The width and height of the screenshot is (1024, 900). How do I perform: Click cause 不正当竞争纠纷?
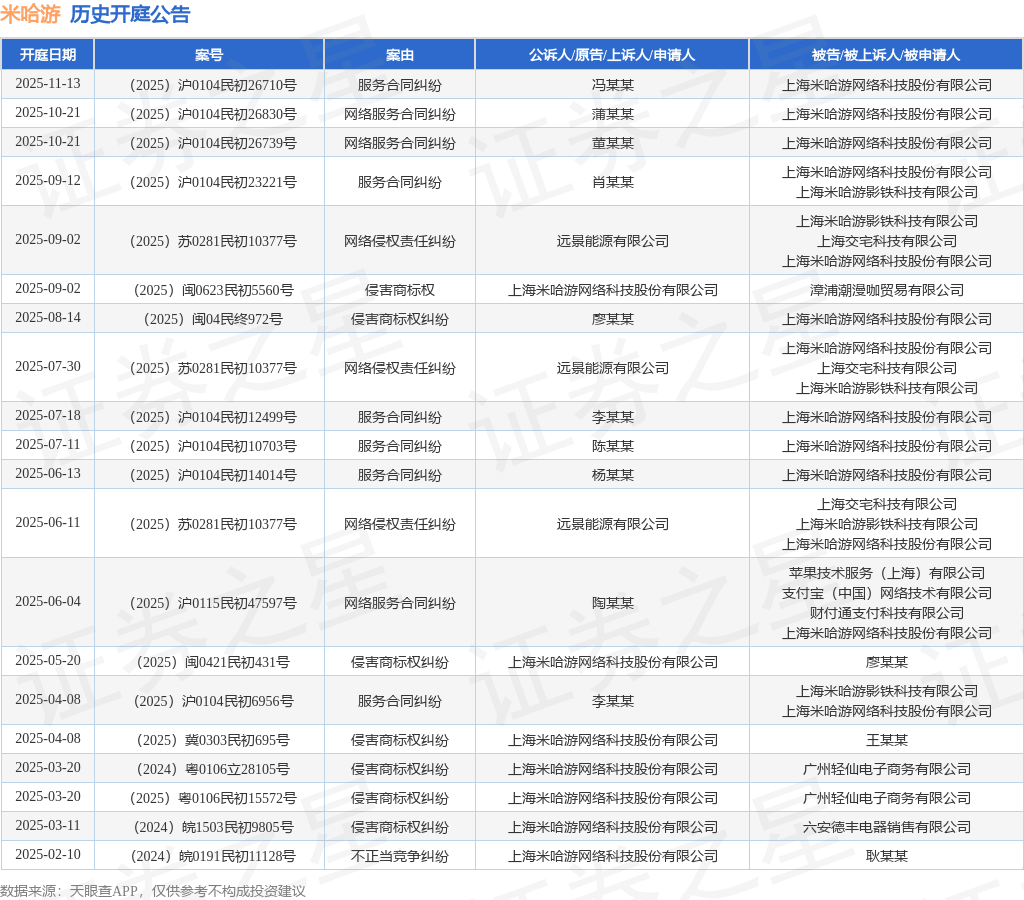(x=400, y=856)
